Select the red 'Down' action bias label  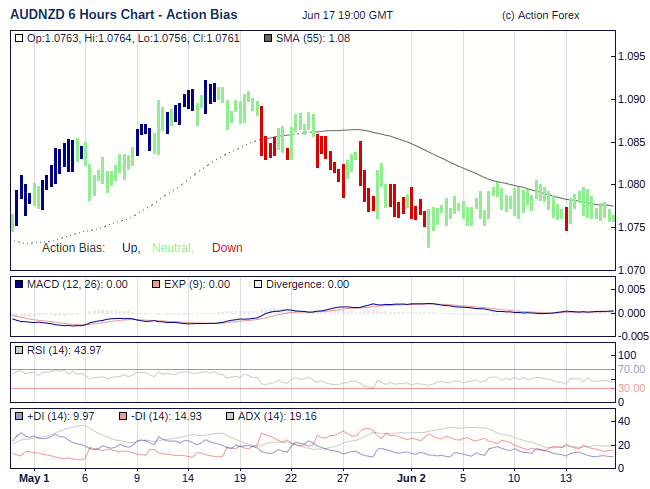tap(227, 248)
